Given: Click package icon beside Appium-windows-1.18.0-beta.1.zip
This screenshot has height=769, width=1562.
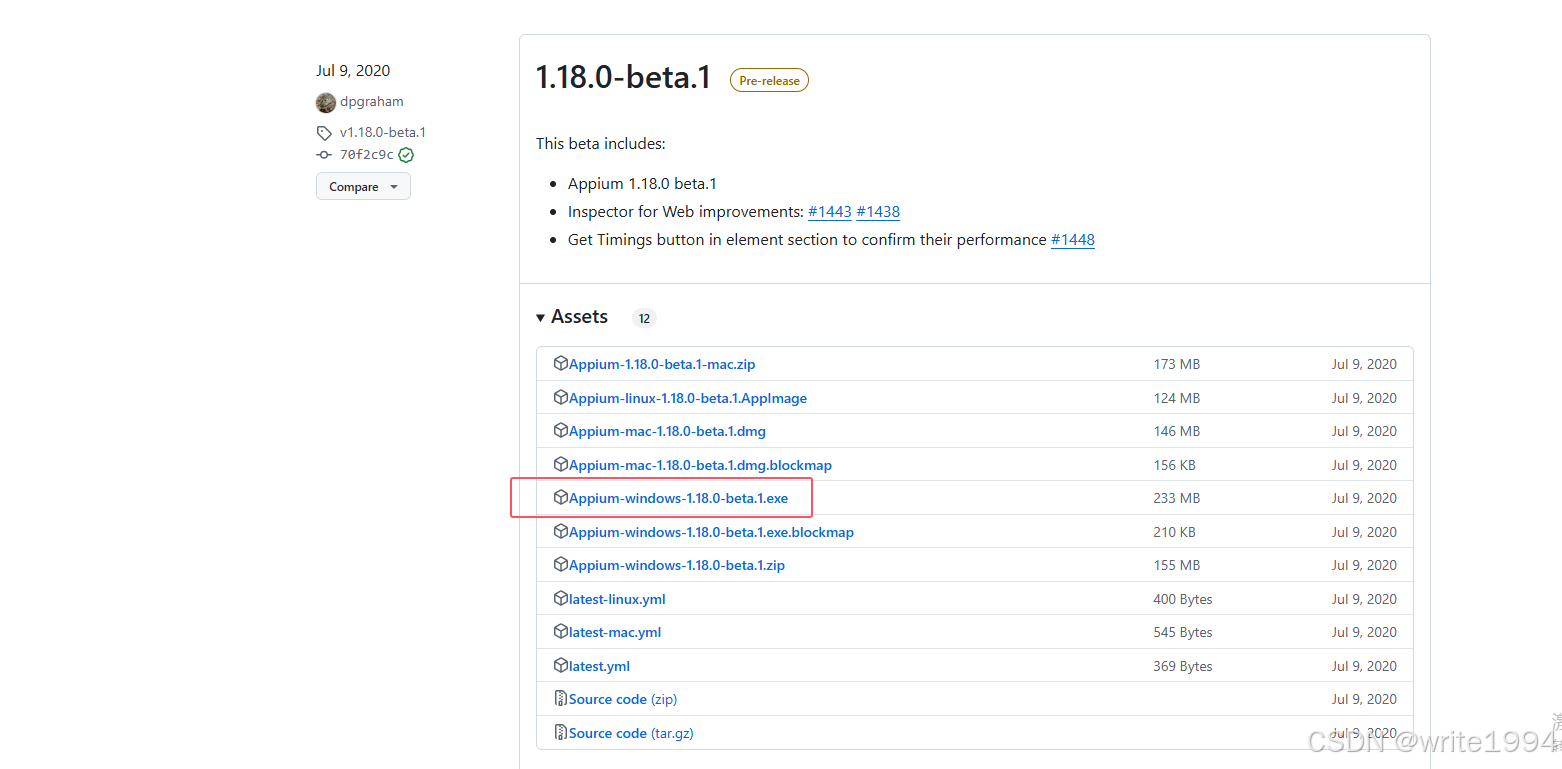Looking at the screenshot, I should click(561, 565).
